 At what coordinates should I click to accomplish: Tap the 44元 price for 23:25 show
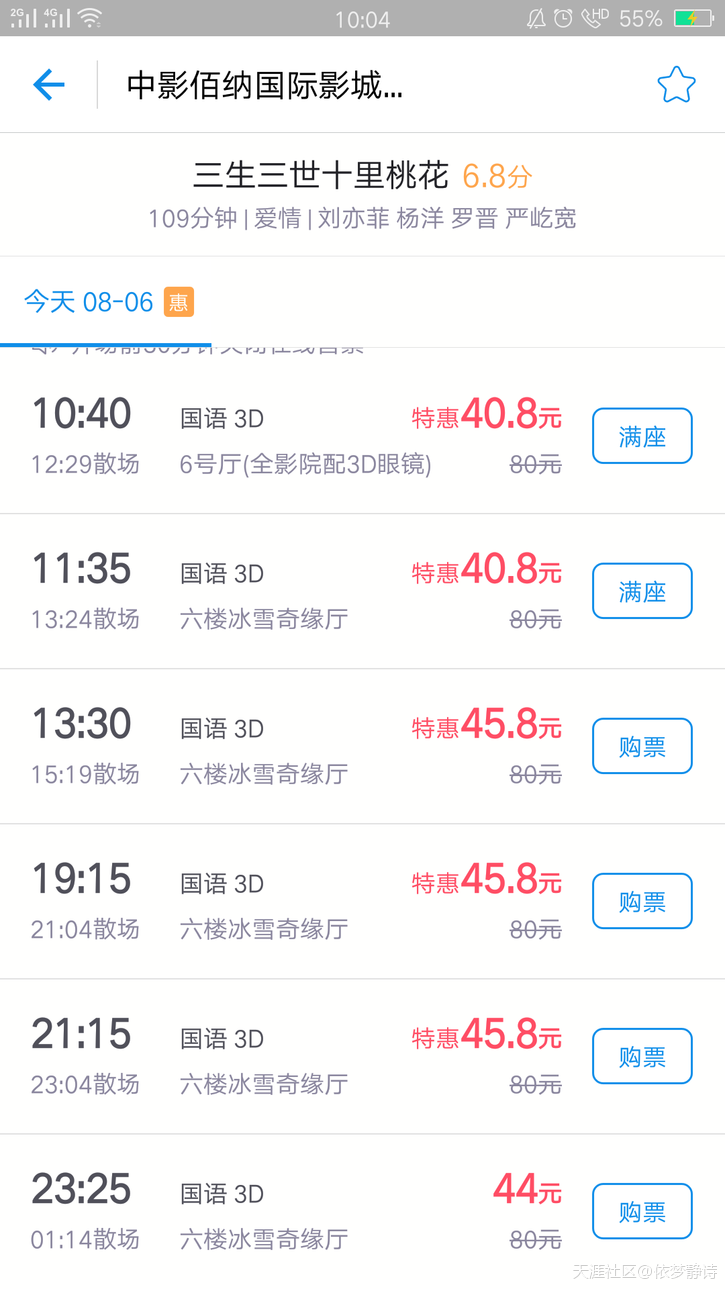(527, 1190)
